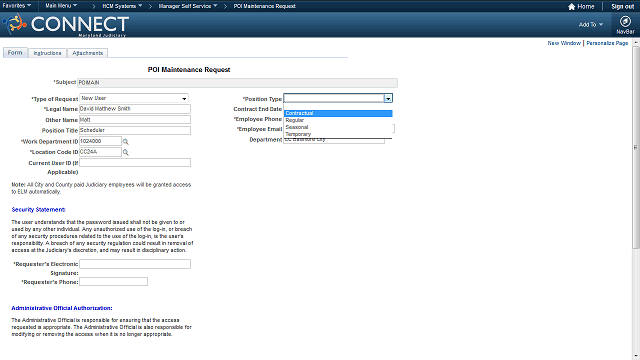
Task: Click the Legal Name field
Action: (135, 109)
